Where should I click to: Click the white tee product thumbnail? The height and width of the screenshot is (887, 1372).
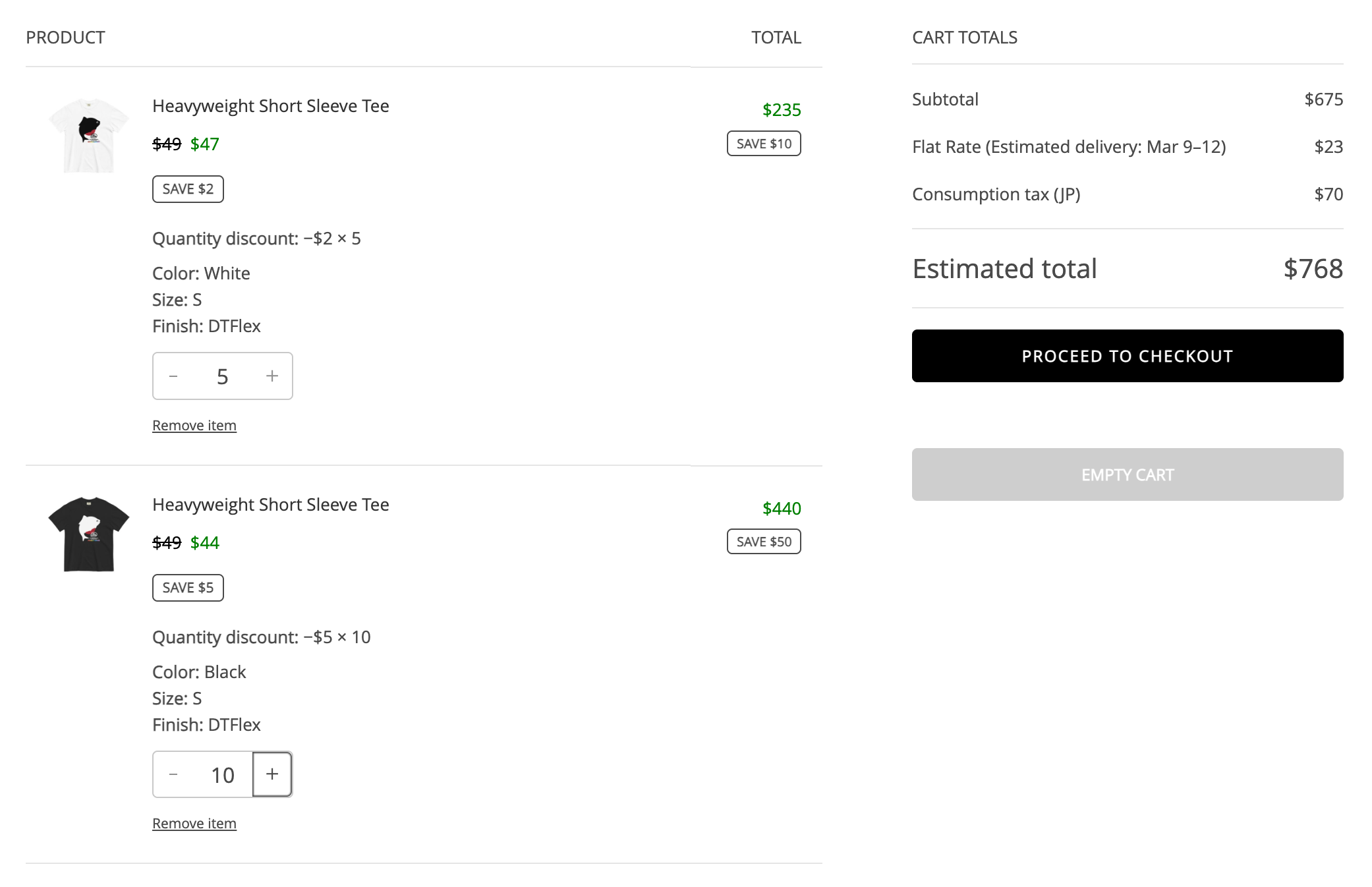coord(89,136)
